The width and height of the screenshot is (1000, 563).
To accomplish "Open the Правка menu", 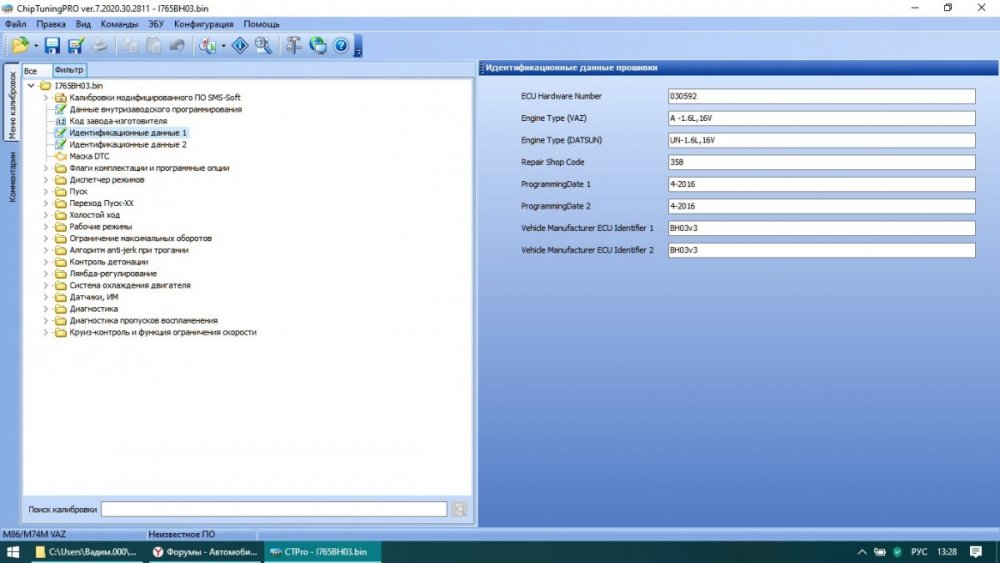I will point(51,24).
